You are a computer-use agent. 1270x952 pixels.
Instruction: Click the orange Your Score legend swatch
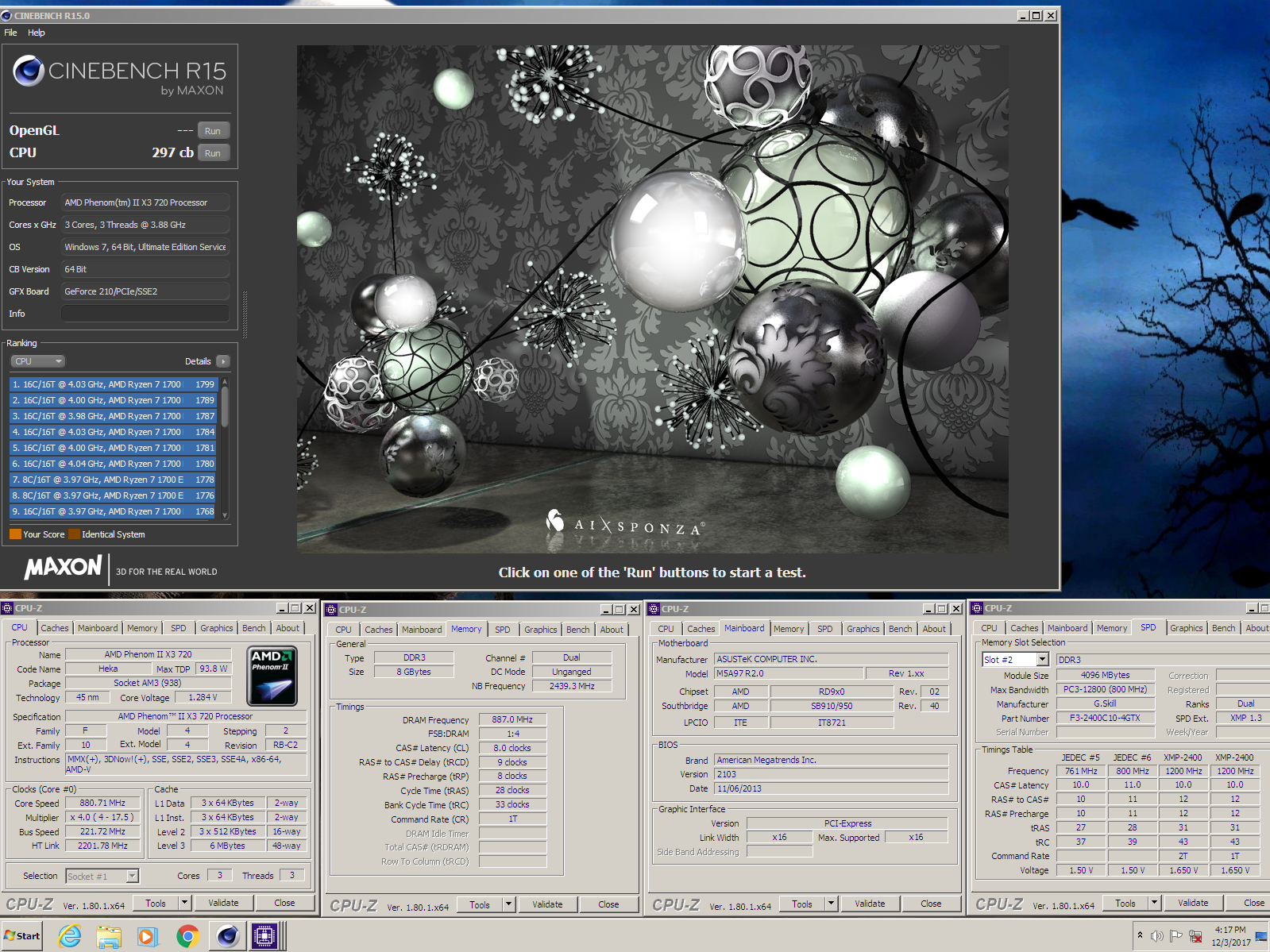15,534
